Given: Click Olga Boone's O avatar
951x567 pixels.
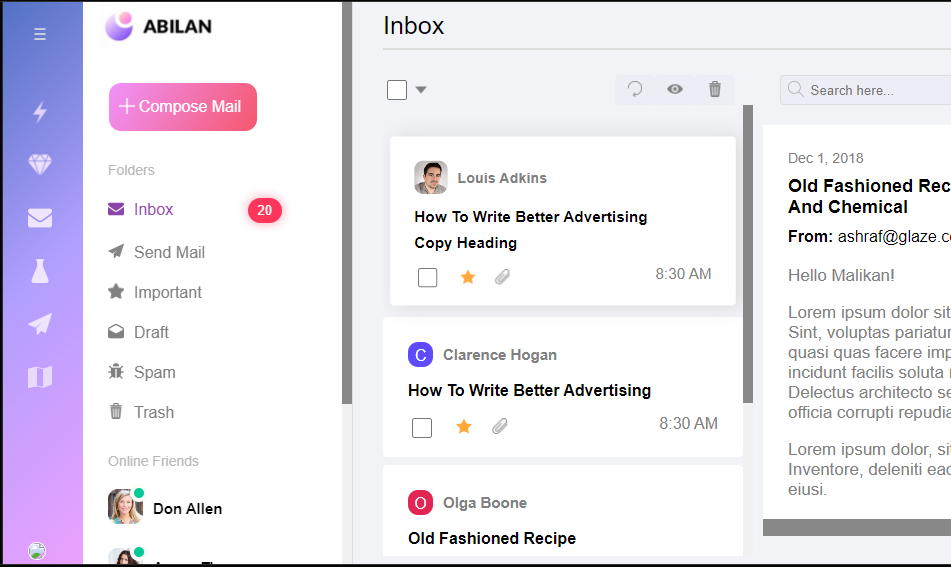Looking at the screenshot, I should pyautogui.click(x=420, y=503).
